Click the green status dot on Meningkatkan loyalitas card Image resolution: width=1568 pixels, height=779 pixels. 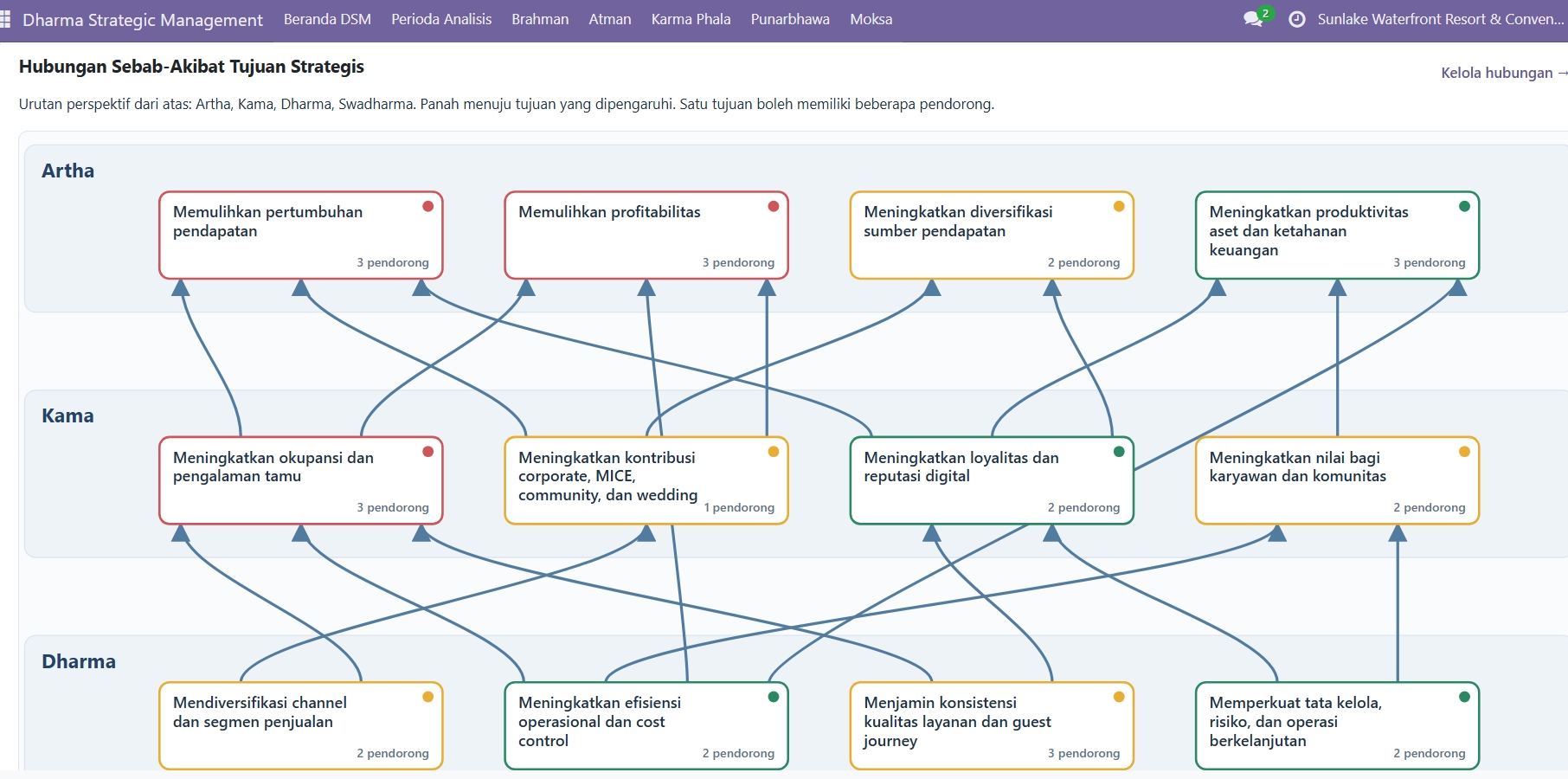1119,452
